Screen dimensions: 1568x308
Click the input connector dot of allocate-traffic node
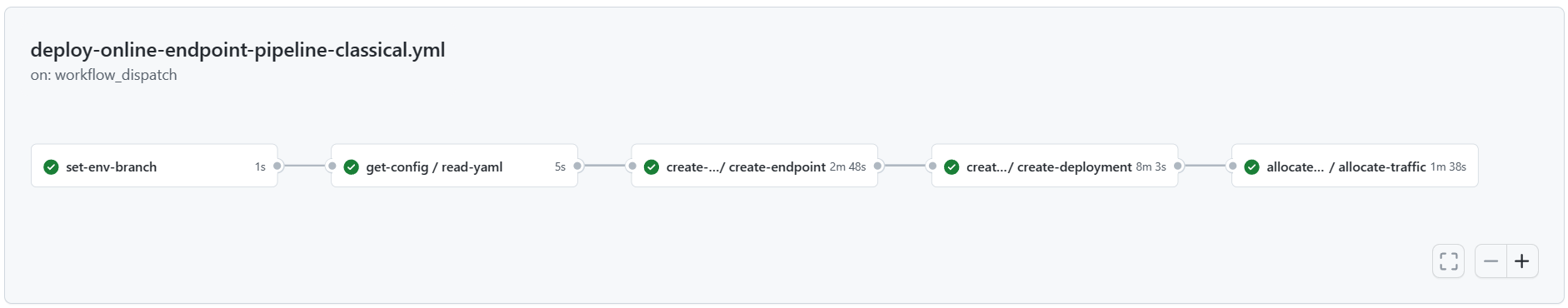(1232, 166)
